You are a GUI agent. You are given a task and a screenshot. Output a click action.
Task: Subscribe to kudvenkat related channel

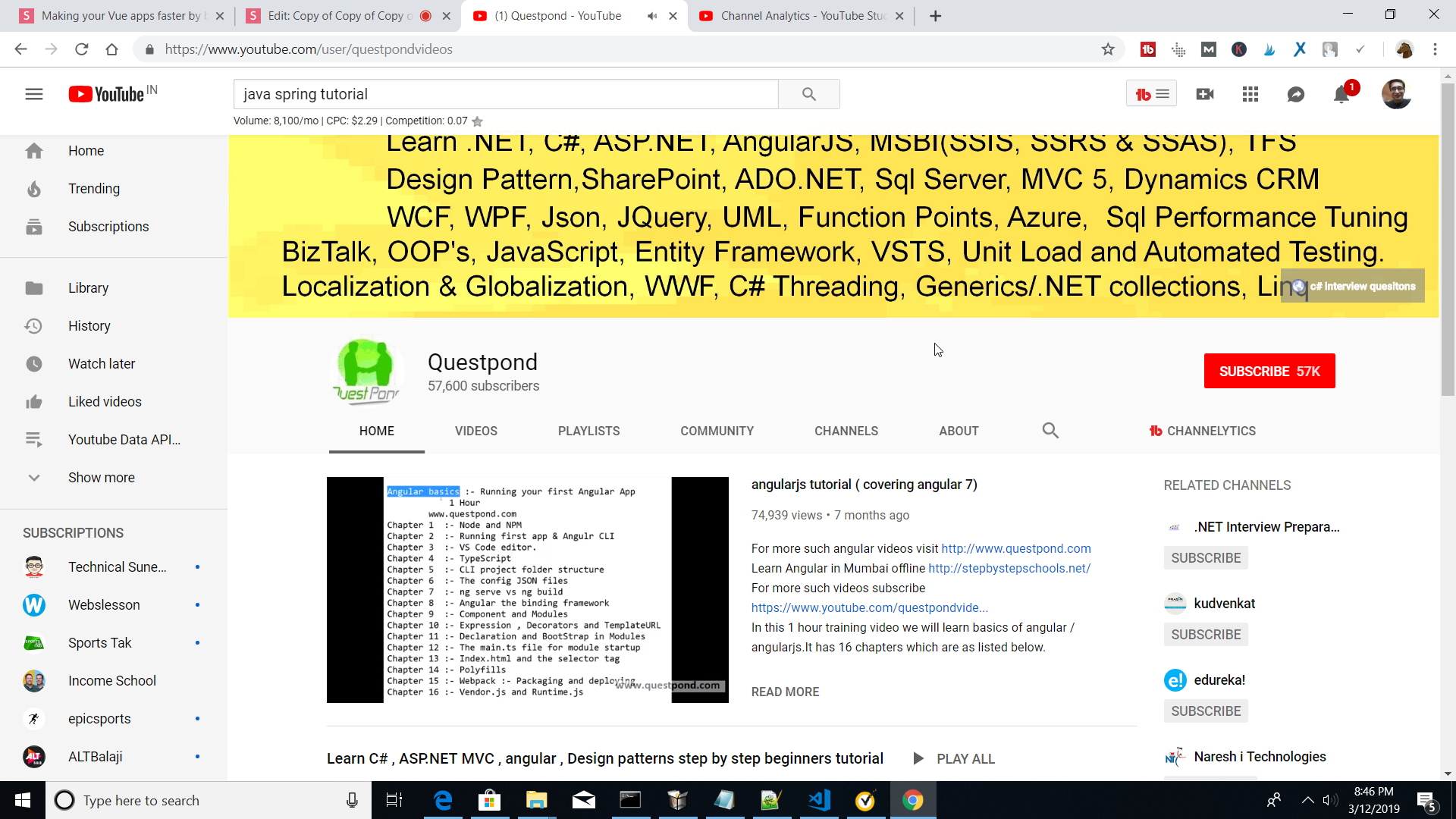click(x=1205, y=635)
